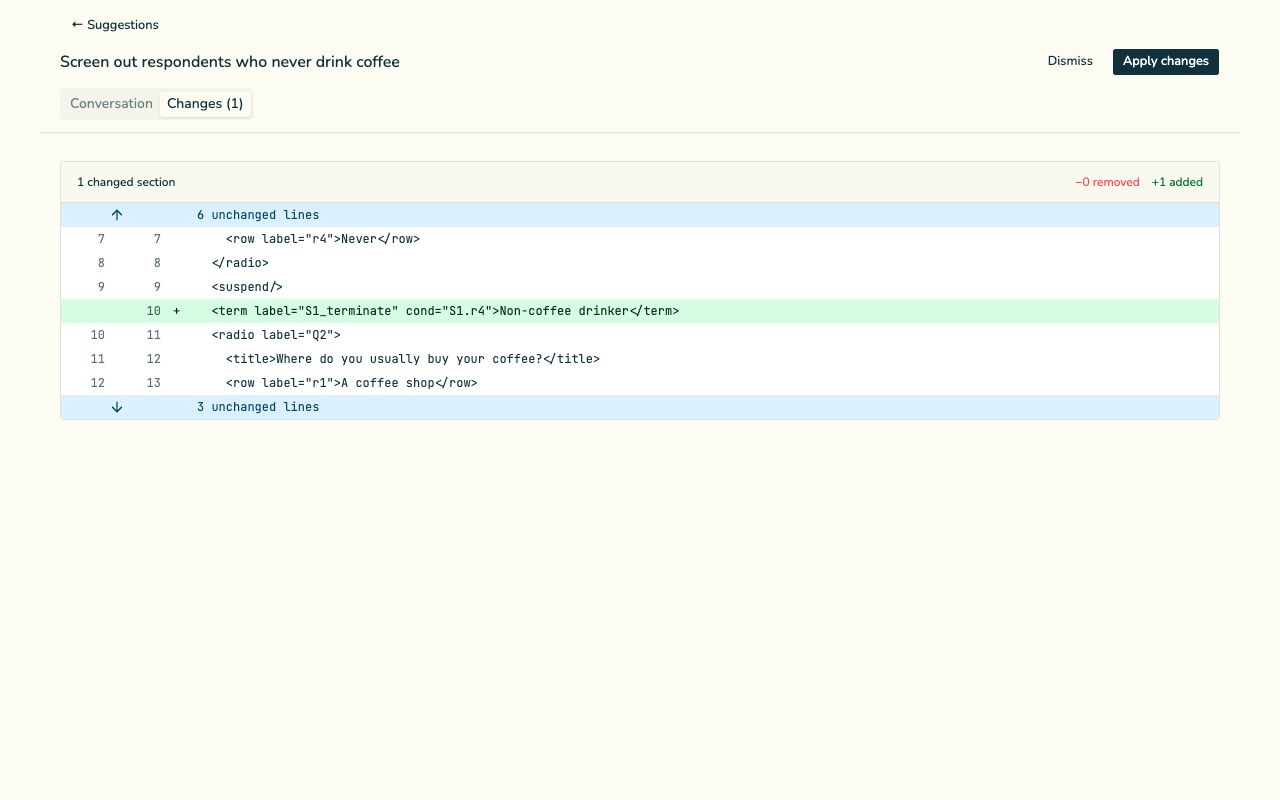1280x800 pixels.
Task: Click the '6 unchanged lines' label
Action: tap(258, 215)
